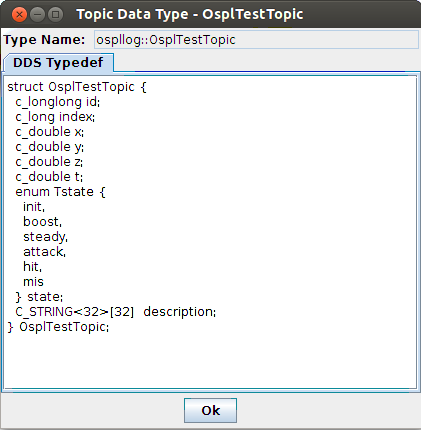Click the closing line '} OsplTestTopic;'
This screenshot has width=421, height=430.
point(58,327)
